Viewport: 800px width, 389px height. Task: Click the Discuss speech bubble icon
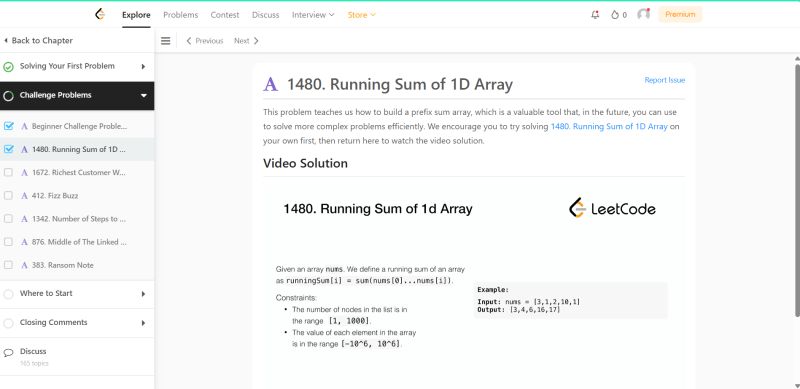[8, 353]
